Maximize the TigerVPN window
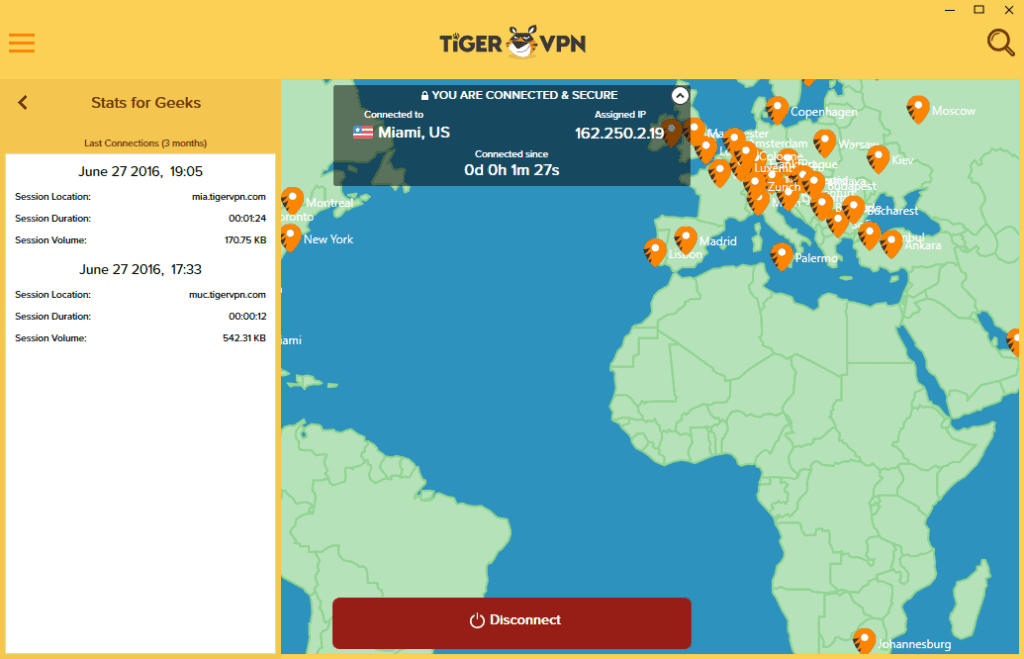This screenshot has width=1024, height=659. [979, 10]
